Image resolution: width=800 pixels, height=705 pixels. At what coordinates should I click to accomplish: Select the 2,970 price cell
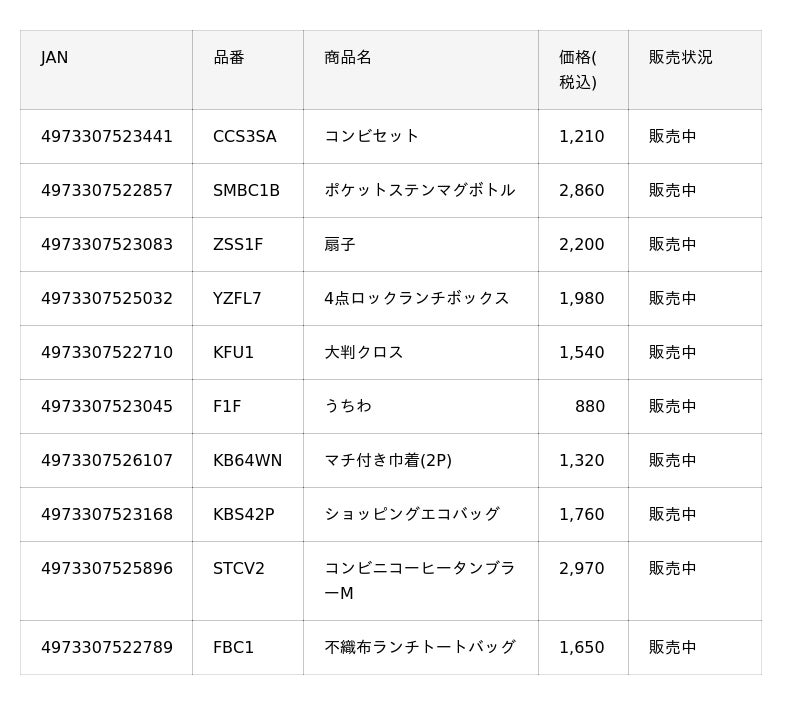(x=583, y=581)
